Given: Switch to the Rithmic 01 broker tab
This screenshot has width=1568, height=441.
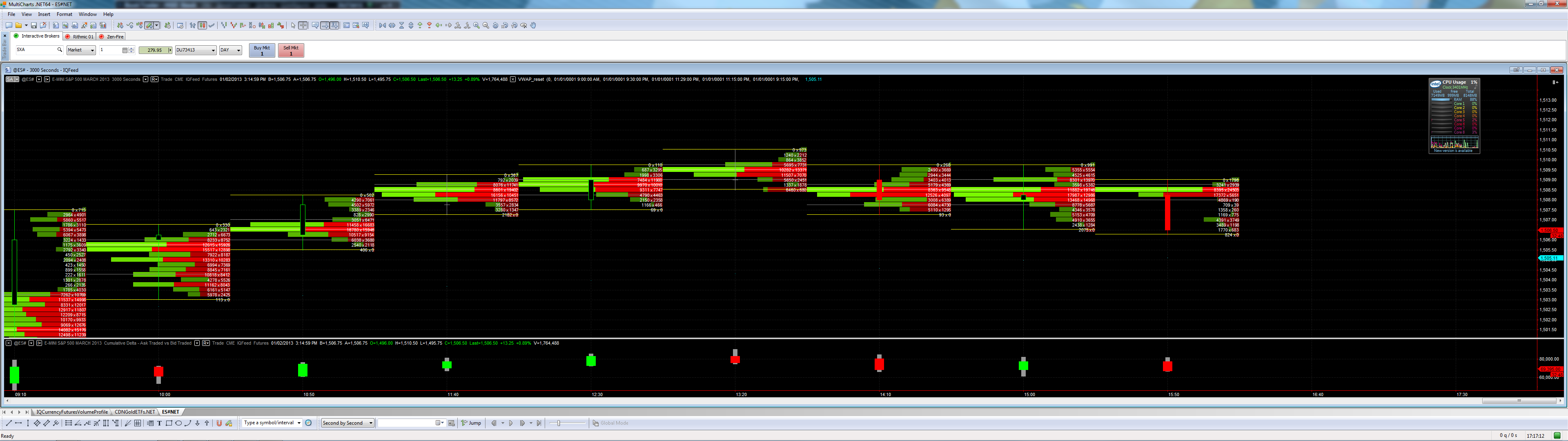Looking at the screenshot, I should [80, 37].
